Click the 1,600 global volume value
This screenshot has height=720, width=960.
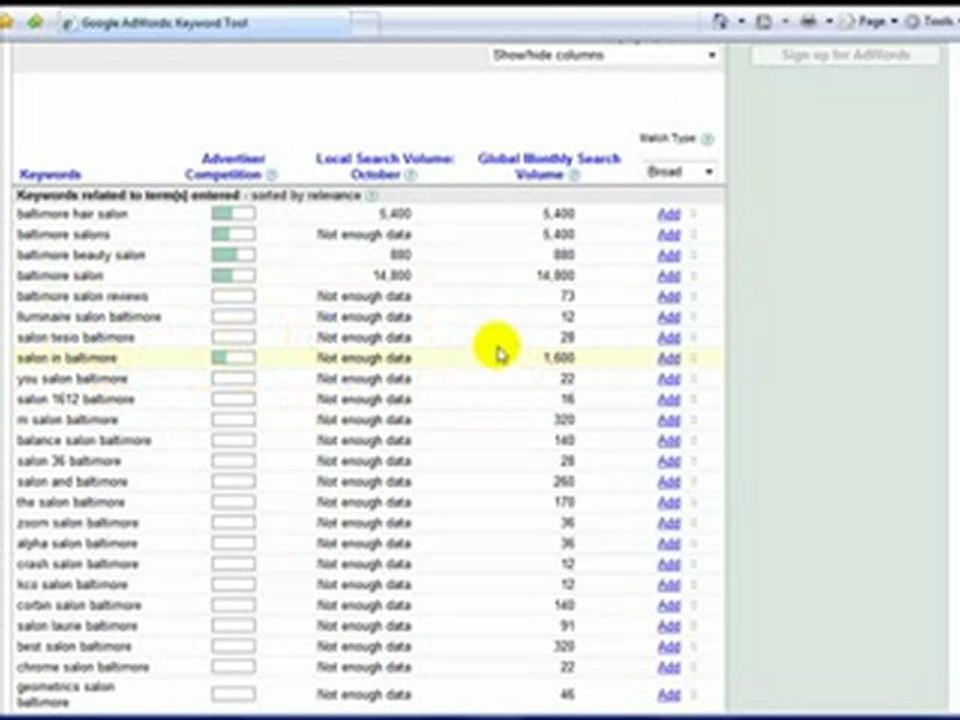click(559, 358)
